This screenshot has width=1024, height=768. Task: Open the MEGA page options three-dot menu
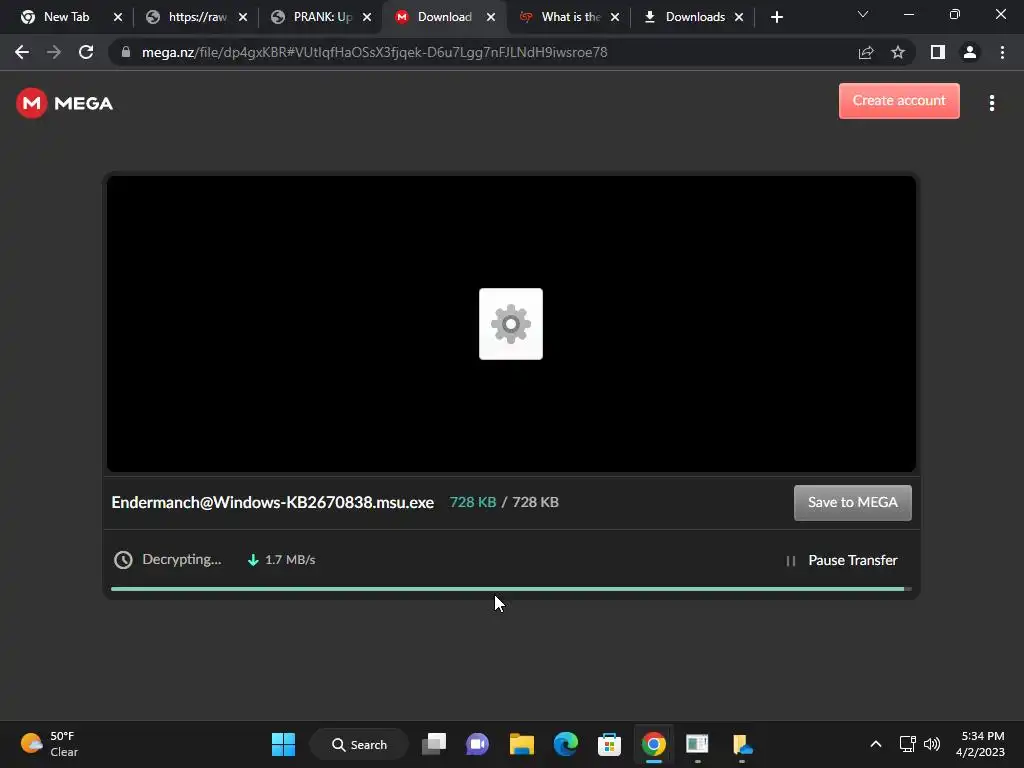pyautogui.click(x=991, y=103)
